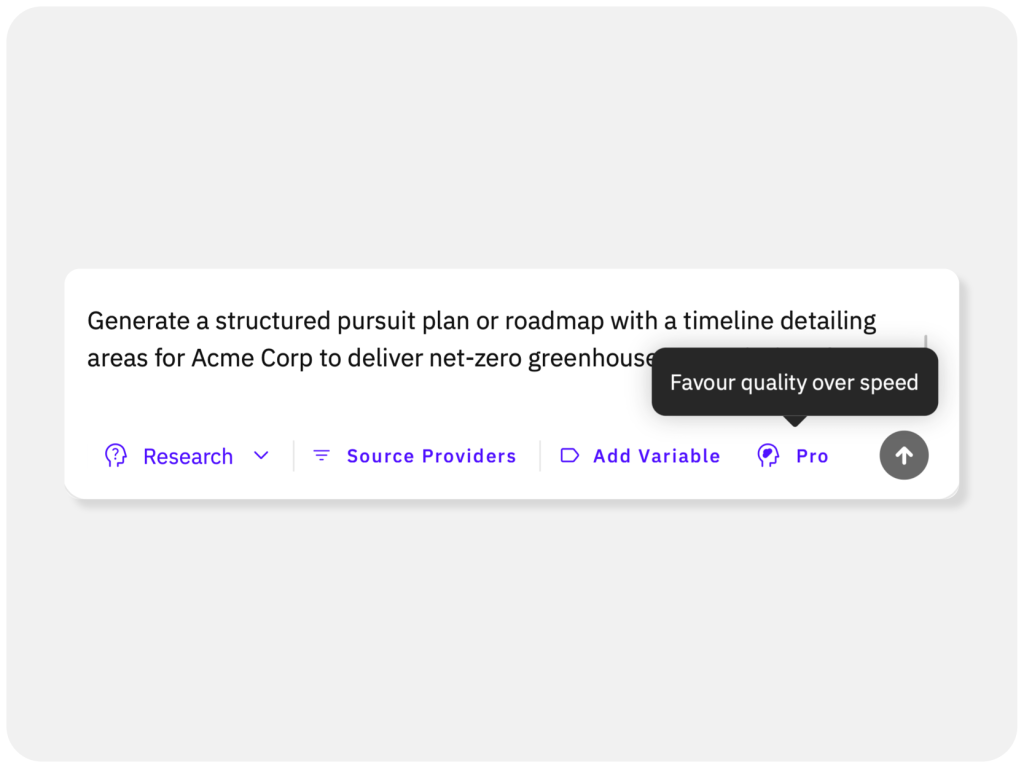Screen dimensions: 1024x768
Task: Open the Source Providers options
Action: [x=431, y=456]
